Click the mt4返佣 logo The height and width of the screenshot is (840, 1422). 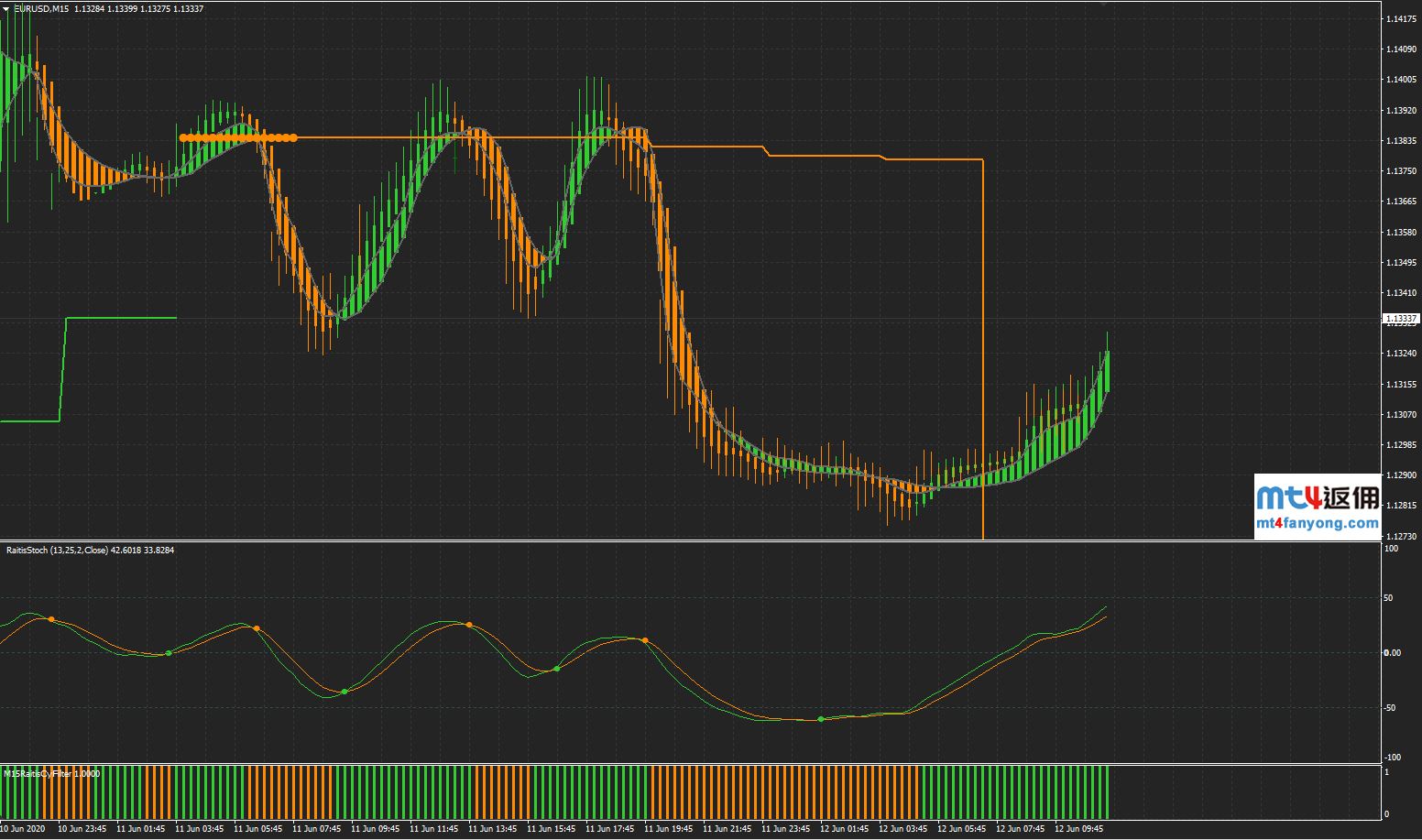(1318, 497)
